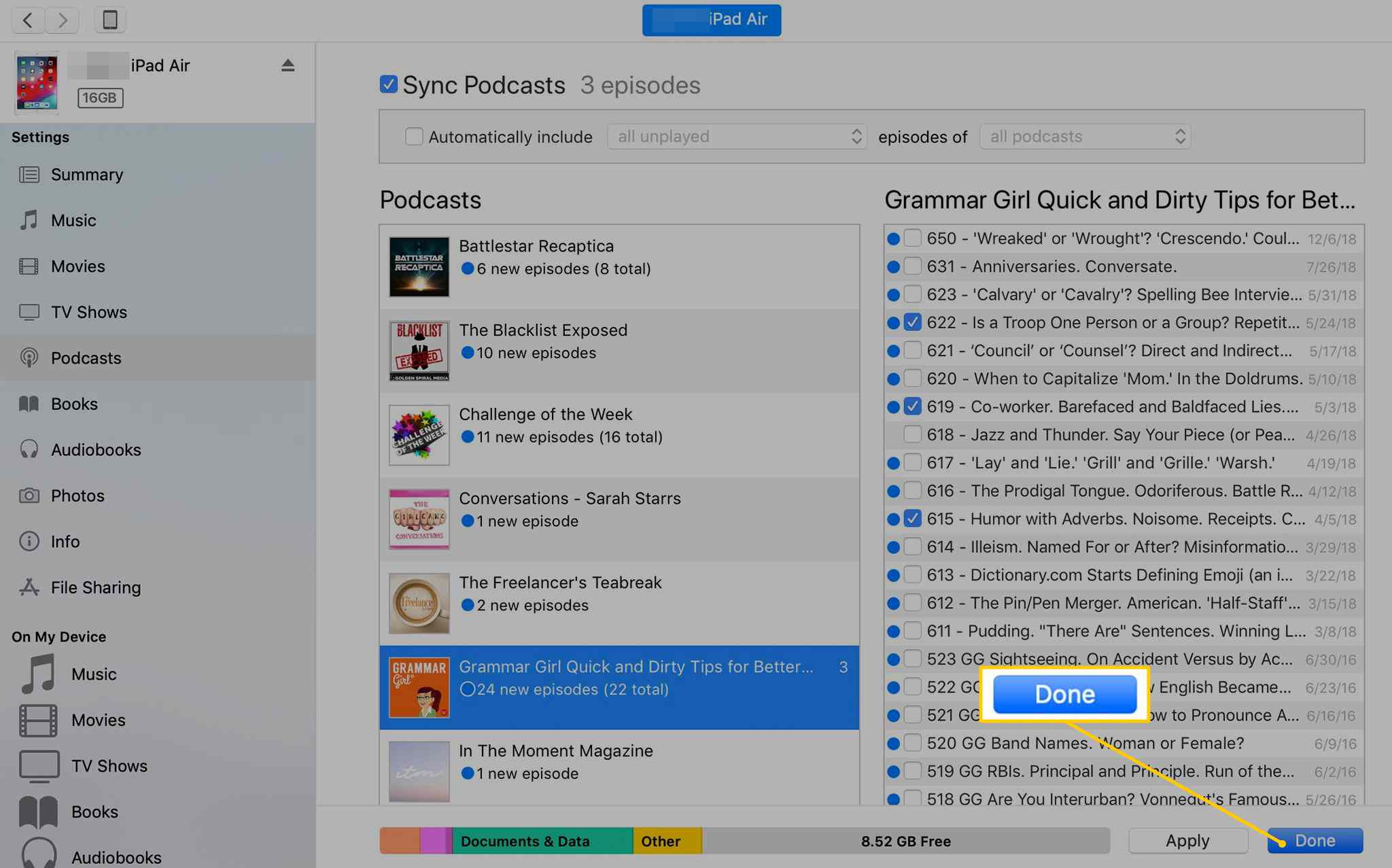The height and width of the screenshot is (868, 1392).
Task: Click the device icon in the toolbar
Action: click(x=109, y=20)
